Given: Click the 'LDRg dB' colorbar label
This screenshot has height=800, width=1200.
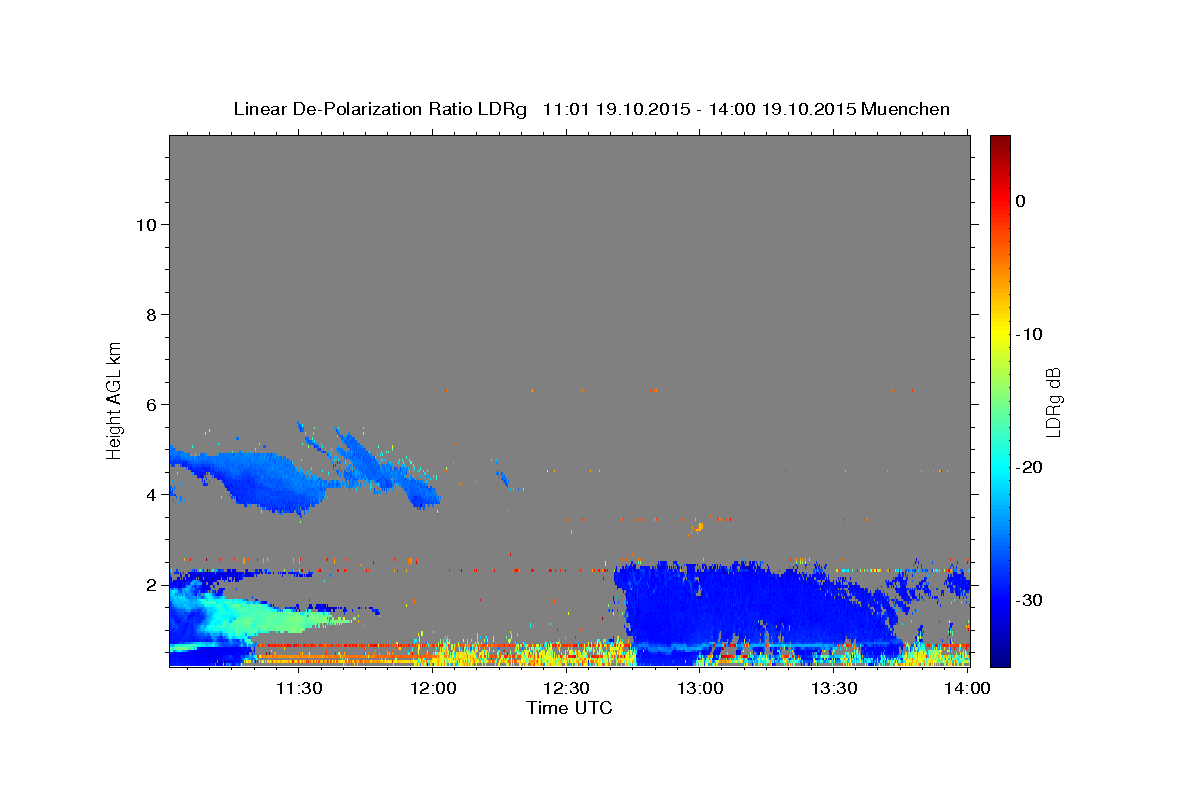Looking at the screenshot, I should [1053, 401].
